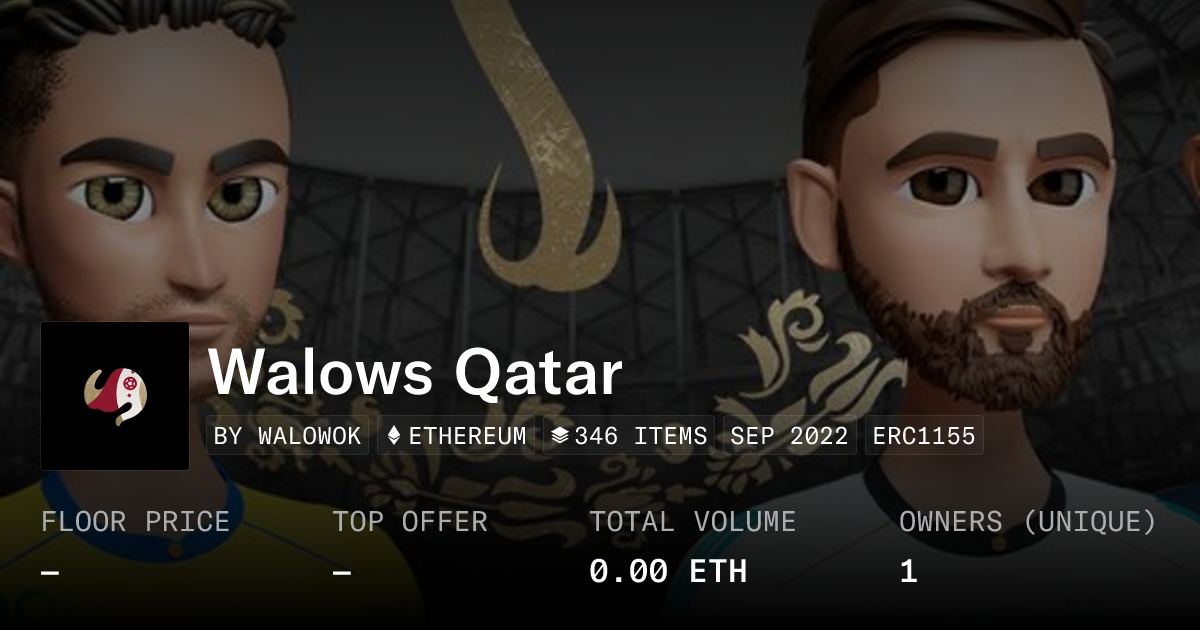Open the Walows Qatar collection title
Image resolution: width=1200 pixels, height=630 pixels.
coord(415,374)
